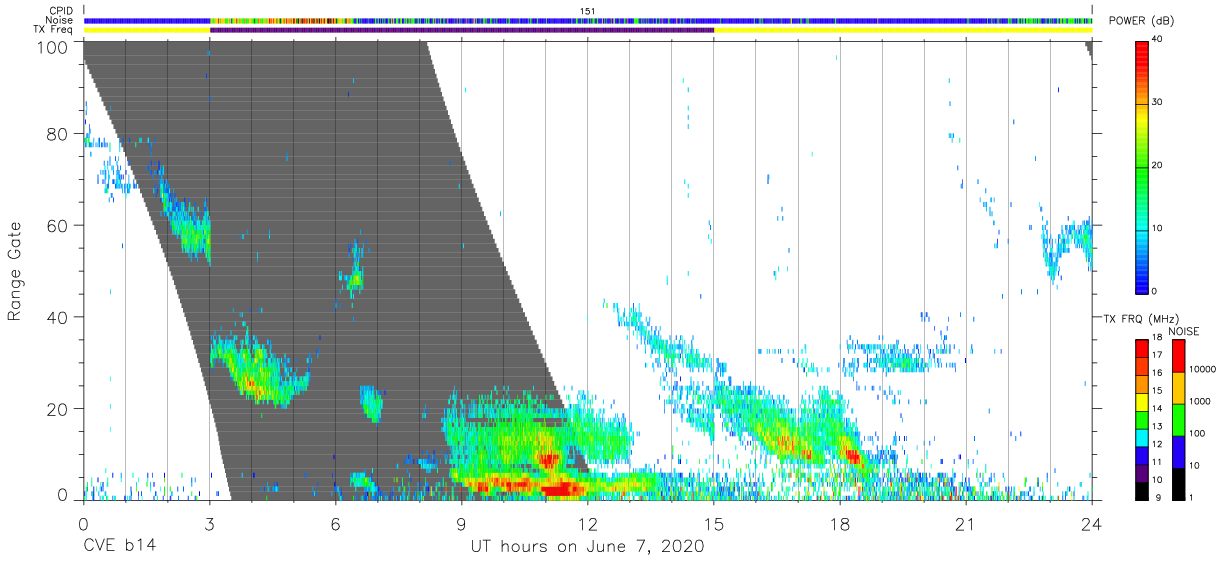Image resolution: width=1228 pixels, height=567 pixels.
Task: Click the black 1-10 NOISE swatch
Action: click(x=1179, y=484)
